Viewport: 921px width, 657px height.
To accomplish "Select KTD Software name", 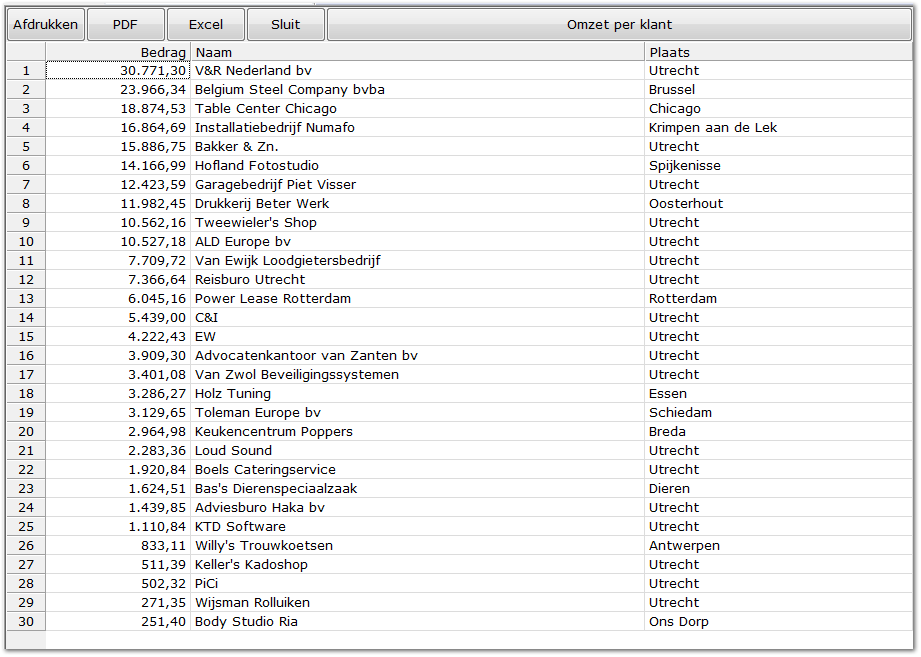I will [418, 526].
